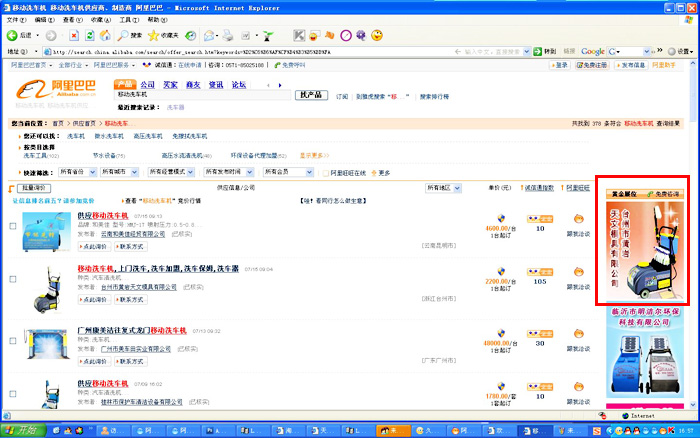This screenshot has height=438, width=700.
Task: Click the Refresh page icon
Action: pyautogui.click(x=90, y=36)
